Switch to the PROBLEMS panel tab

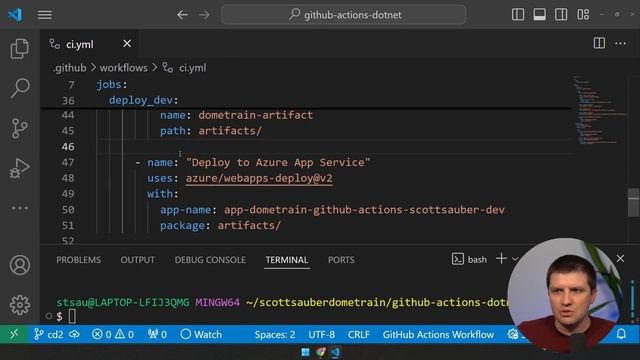point(78,260)
